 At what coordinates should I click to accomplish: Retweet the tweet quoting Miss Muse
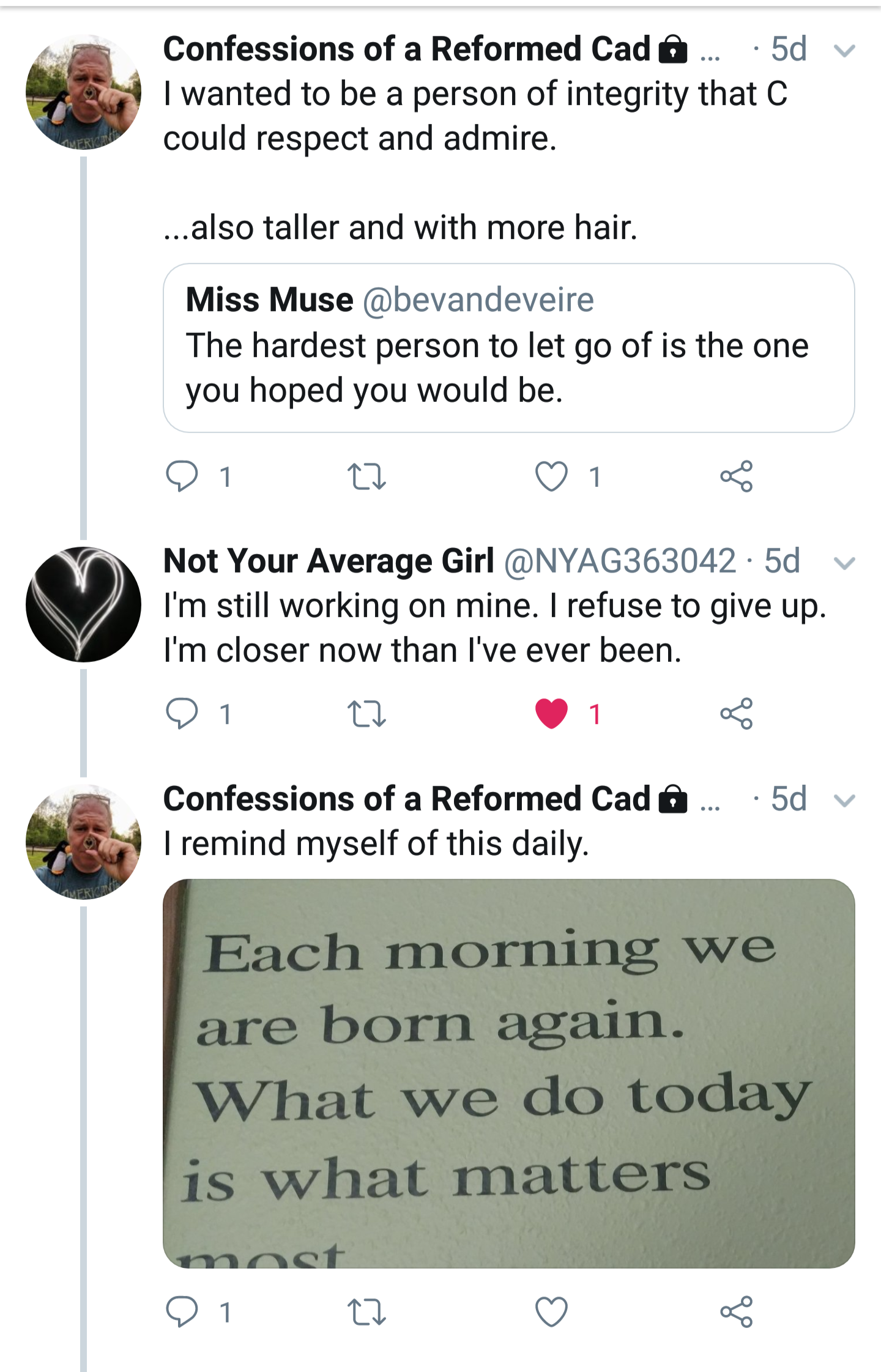click(366, 476)
